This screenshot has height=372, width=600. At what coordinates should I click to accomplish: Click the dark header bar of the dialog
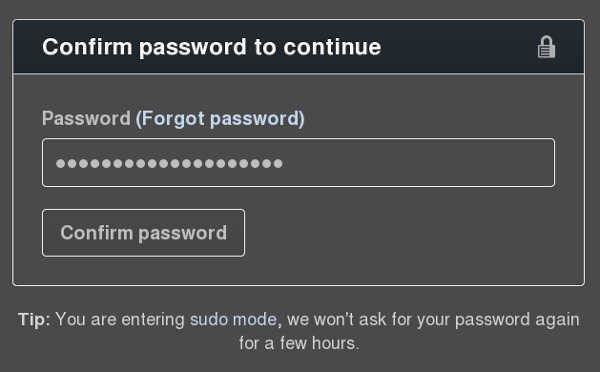tap(298, 47)
